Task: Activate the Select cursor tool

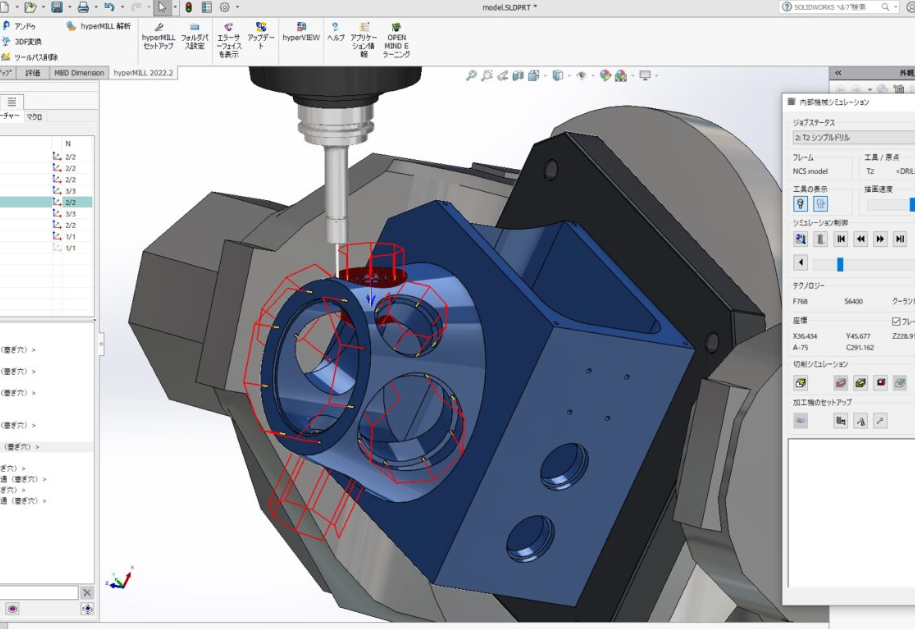Action: (162, 7)
